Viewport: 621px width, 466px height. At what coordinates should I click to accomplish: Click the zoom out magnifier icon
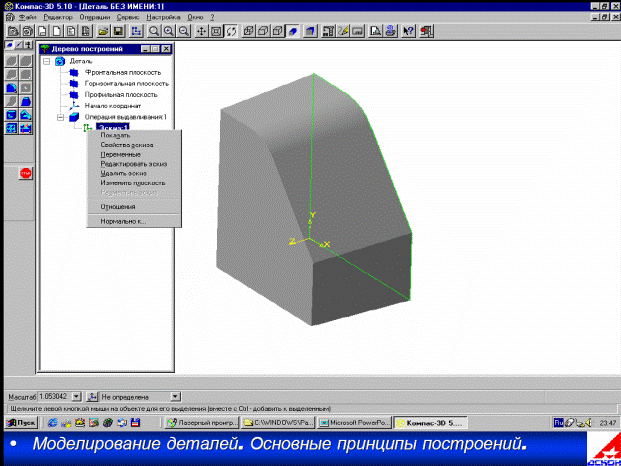point(184,31)
